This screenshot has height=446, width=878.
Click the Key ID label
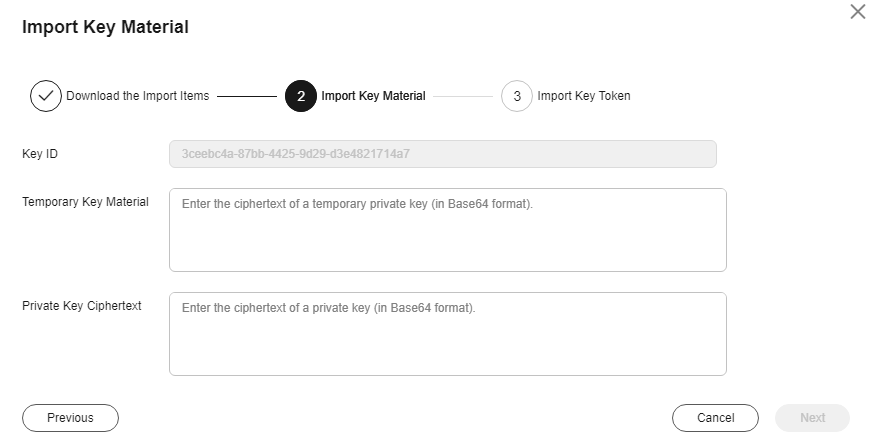pos(40,154)
